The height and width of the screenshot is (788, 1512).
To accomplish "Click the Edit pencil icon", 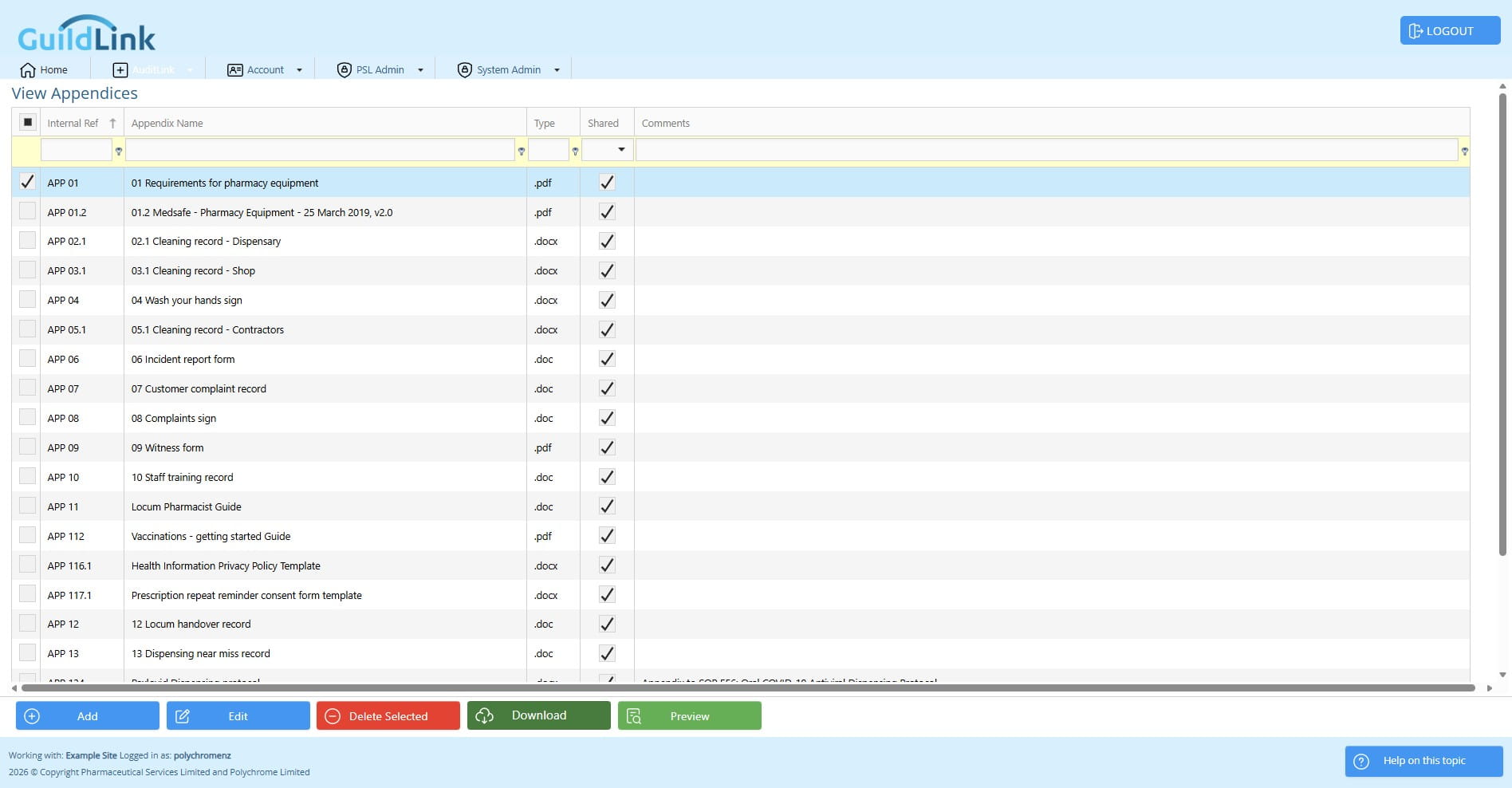I will (183, 716).
